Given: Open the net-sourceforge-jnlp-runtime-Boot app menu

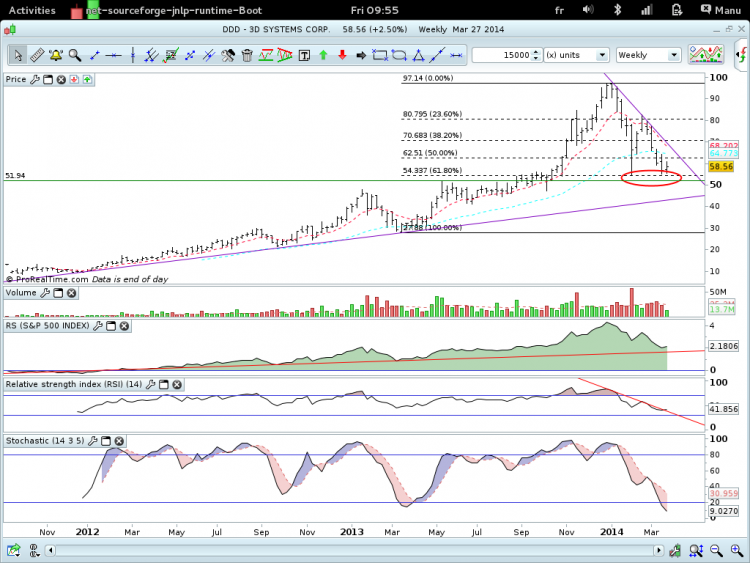Looking at the screenshot, I should (x=166, y=10).
